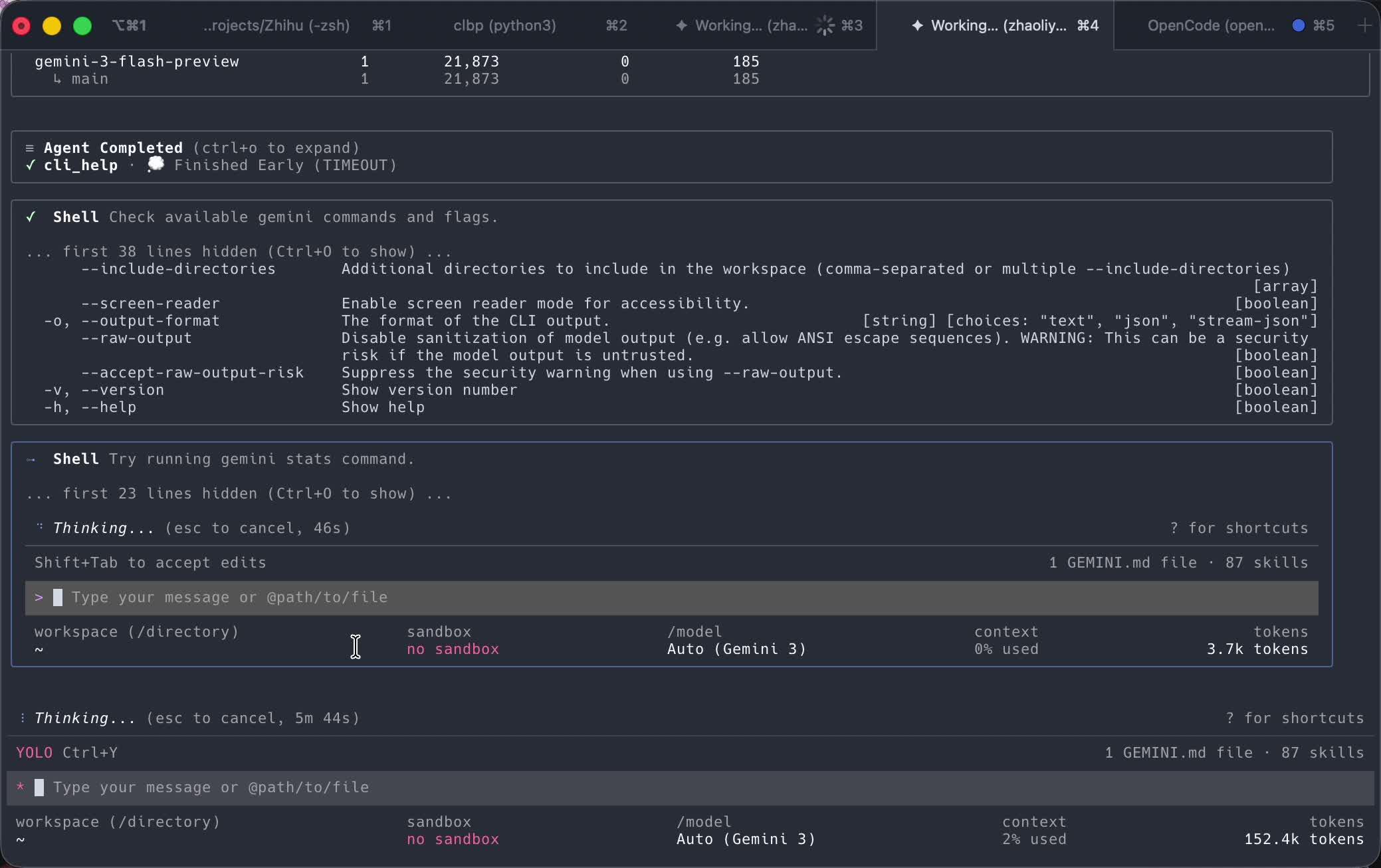The width and height of the screenshot is (1381, 868).
Task: Click the bottom message input field
Action: [x=690, y=788]
